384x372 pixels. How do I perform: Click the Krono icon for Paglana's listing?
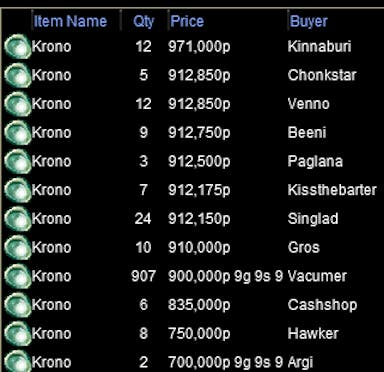click(x=18, y=161)
